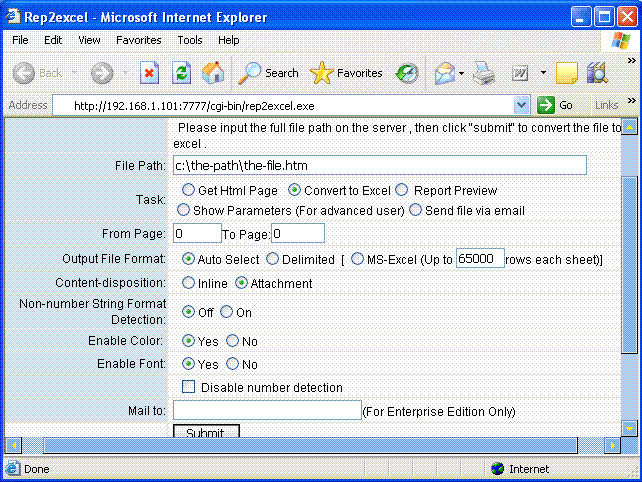This screenshot has width=642, height=482.
Task: Click the IE icon in title bar
Action: [x=13, y=16]
